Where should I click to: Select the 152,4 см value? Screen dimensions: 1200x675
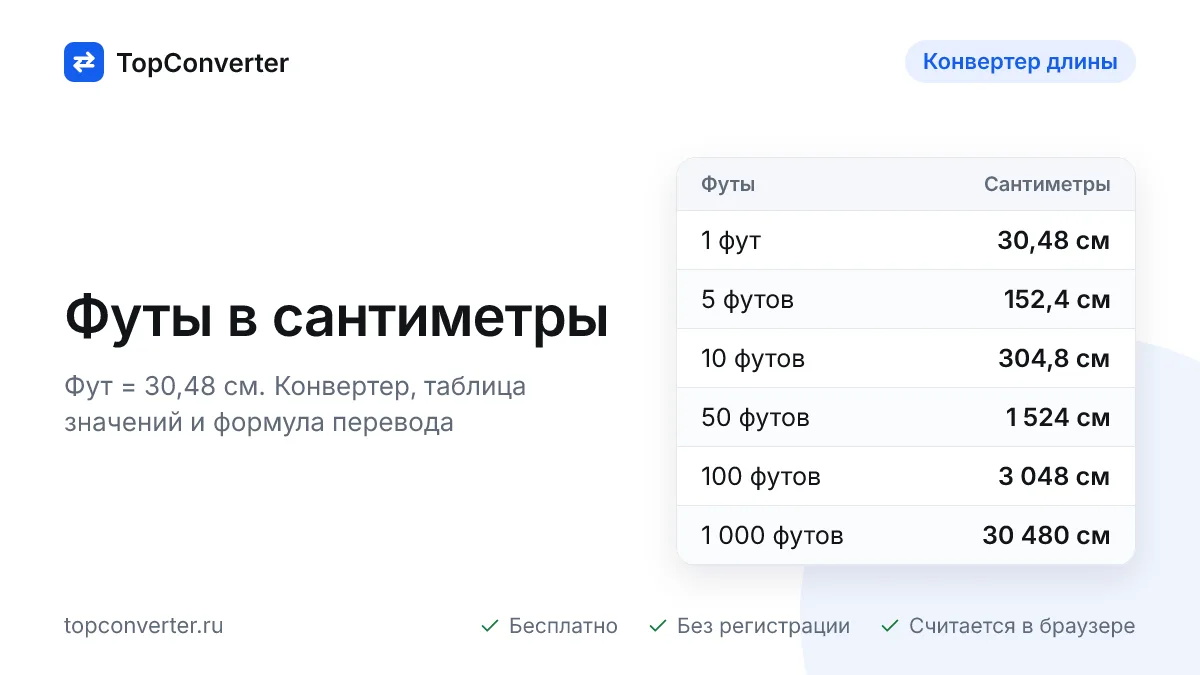pyautogui.click(x=1057, y=299)
